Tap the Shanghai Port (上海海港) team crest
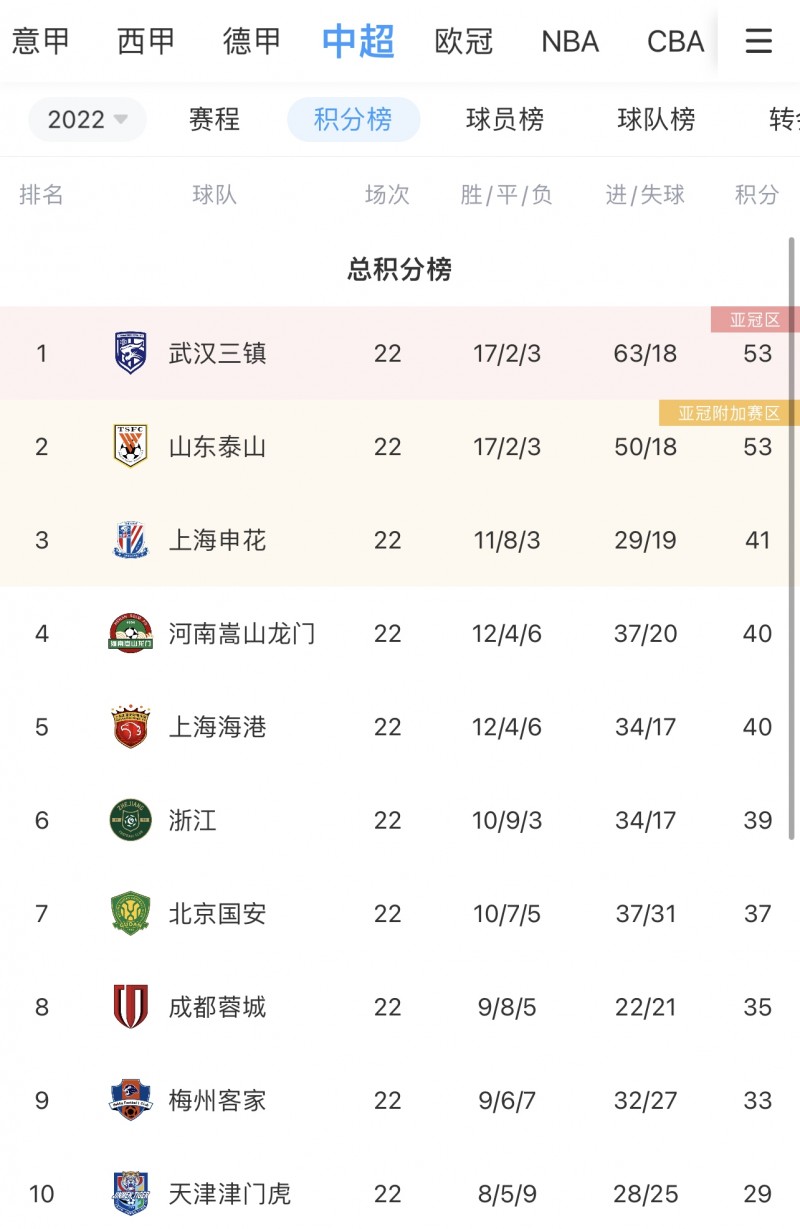This screenshot has height=1229, width=800. (x=130, y=727)
